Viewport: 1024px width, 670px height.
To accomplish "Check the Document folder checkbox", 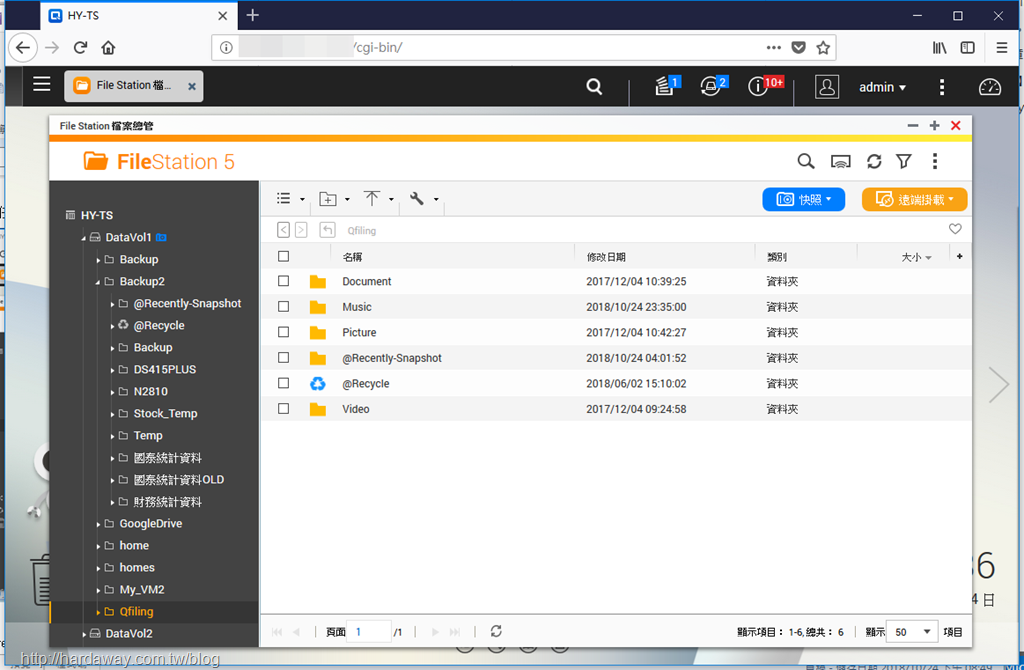I will [283, 281].
